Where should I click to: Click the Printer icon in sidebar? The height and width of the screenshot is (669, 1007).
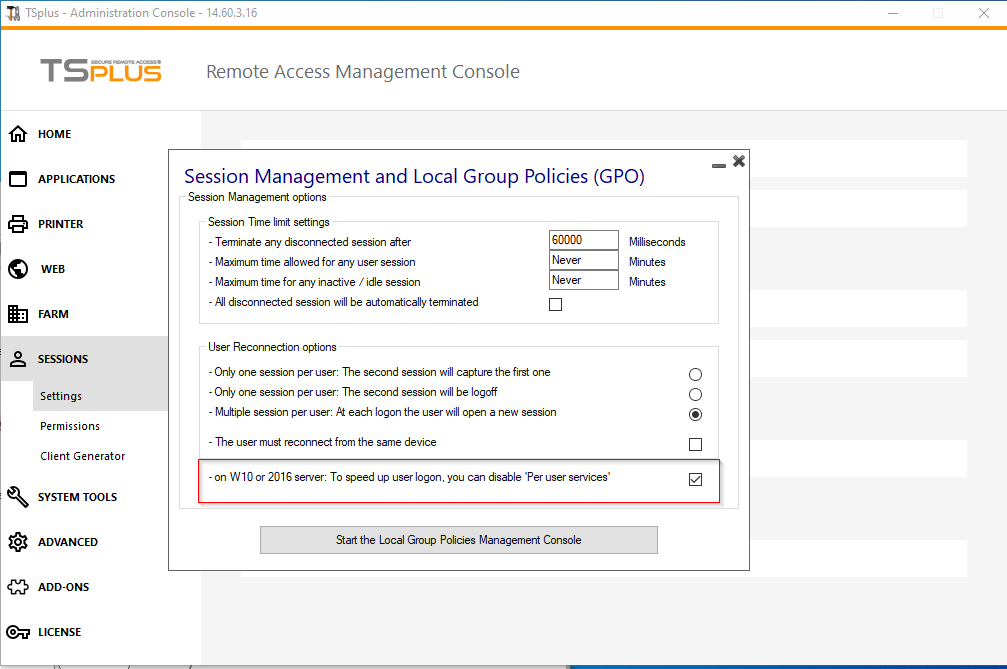click(18, 224)
